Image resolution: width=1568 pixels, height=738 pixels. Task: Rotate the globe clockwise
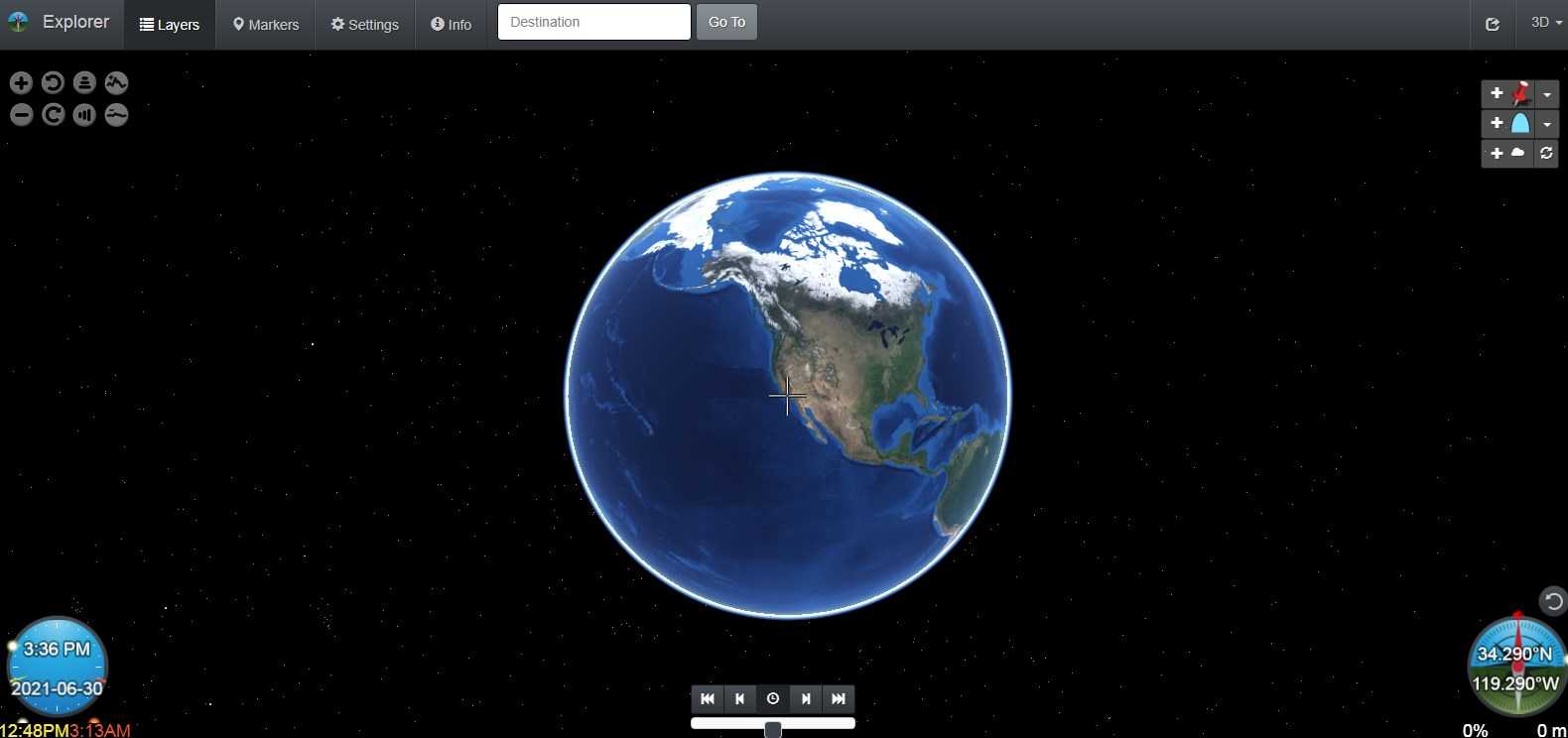53,115
